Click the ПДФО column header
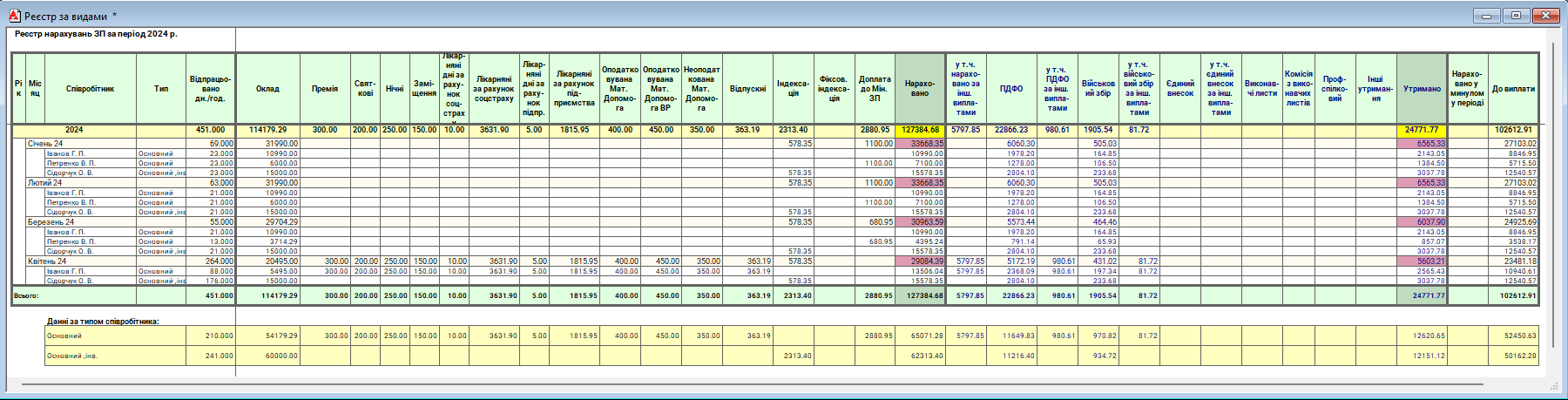 point(1011,89)
